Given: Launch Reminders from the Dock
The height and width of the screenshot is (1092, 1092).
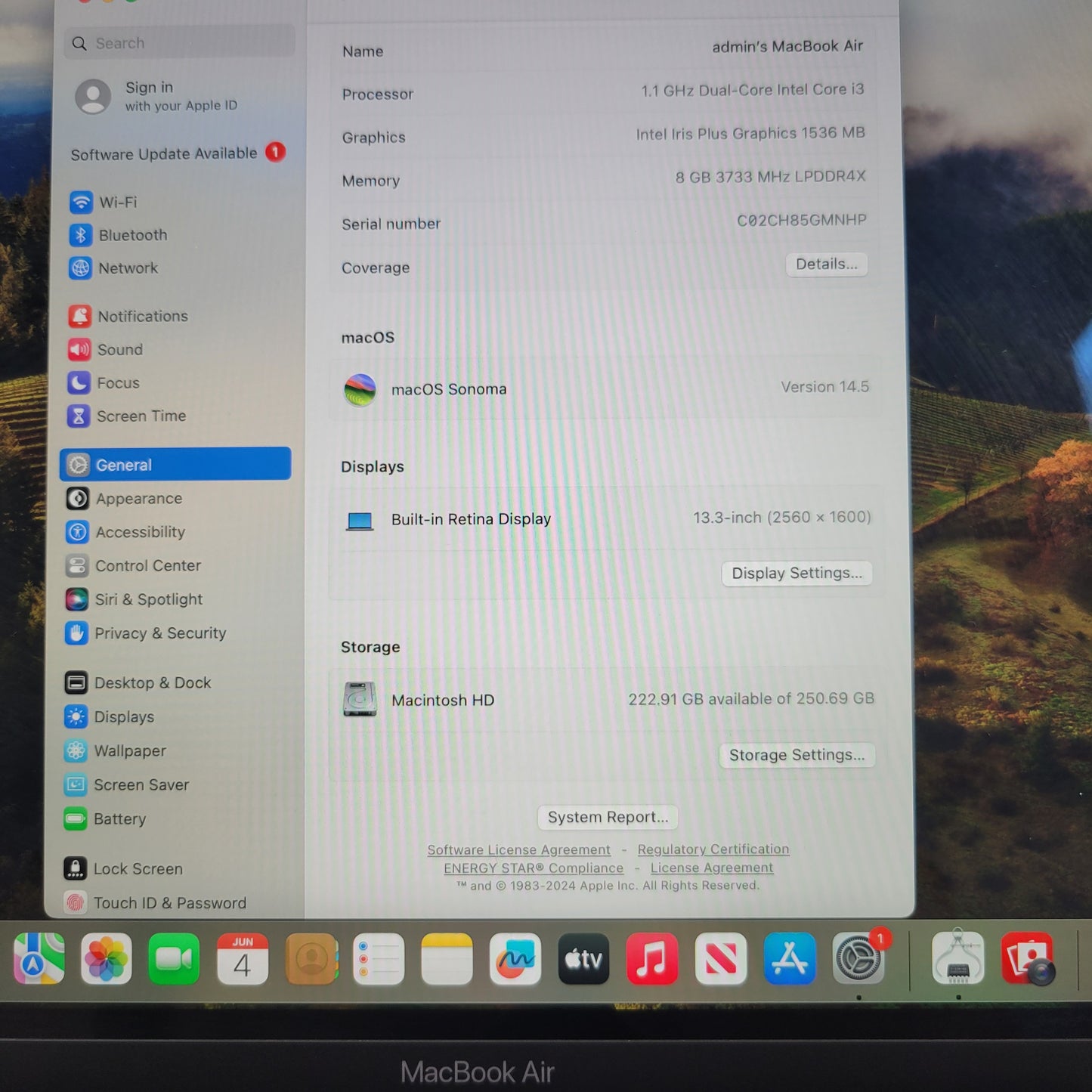Looking at the screenshot, I should (x=379, y=958).
